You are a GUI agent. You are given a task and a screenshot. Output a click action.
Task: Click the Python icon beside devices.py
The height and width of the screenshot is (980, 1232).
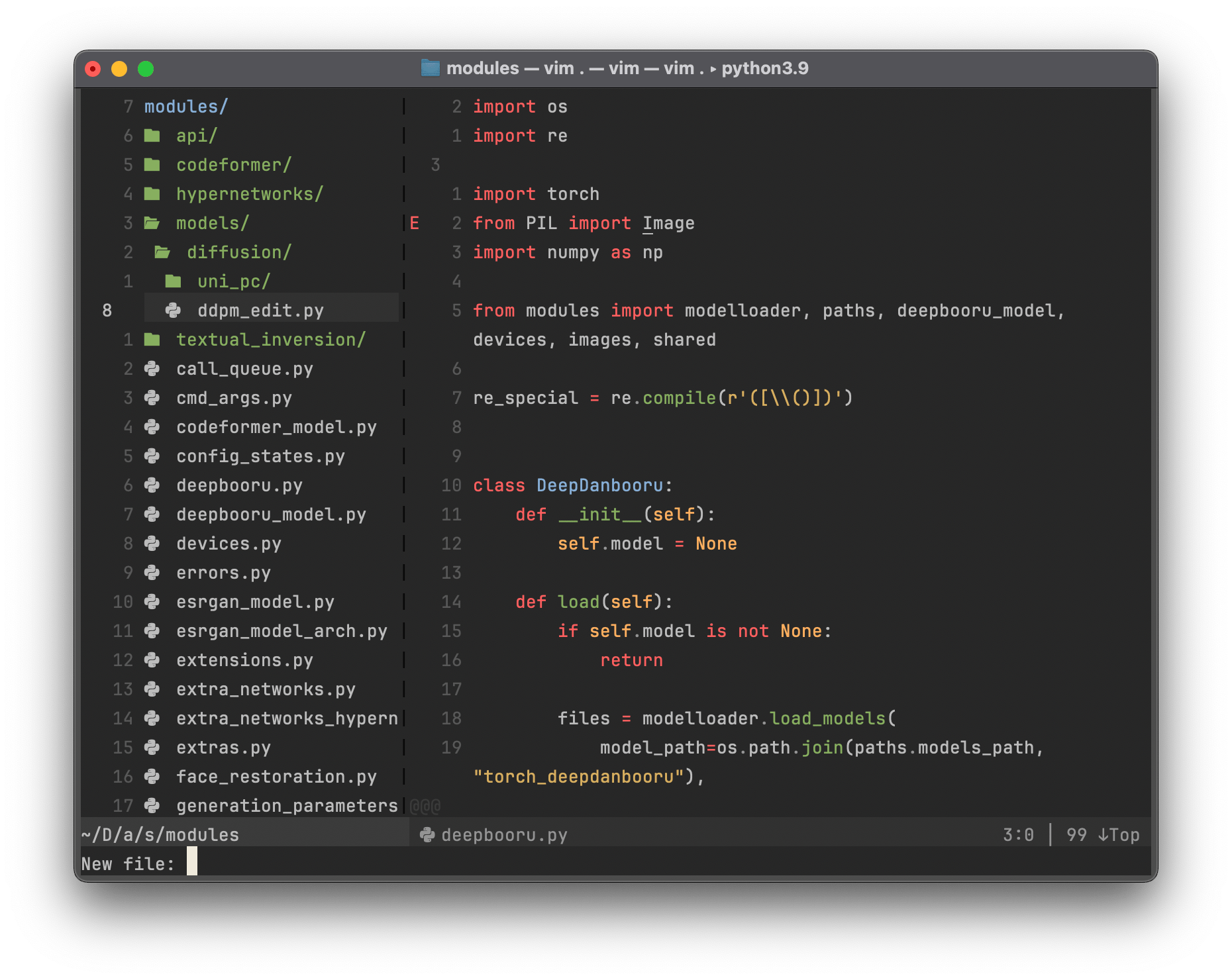coord(152,544)
